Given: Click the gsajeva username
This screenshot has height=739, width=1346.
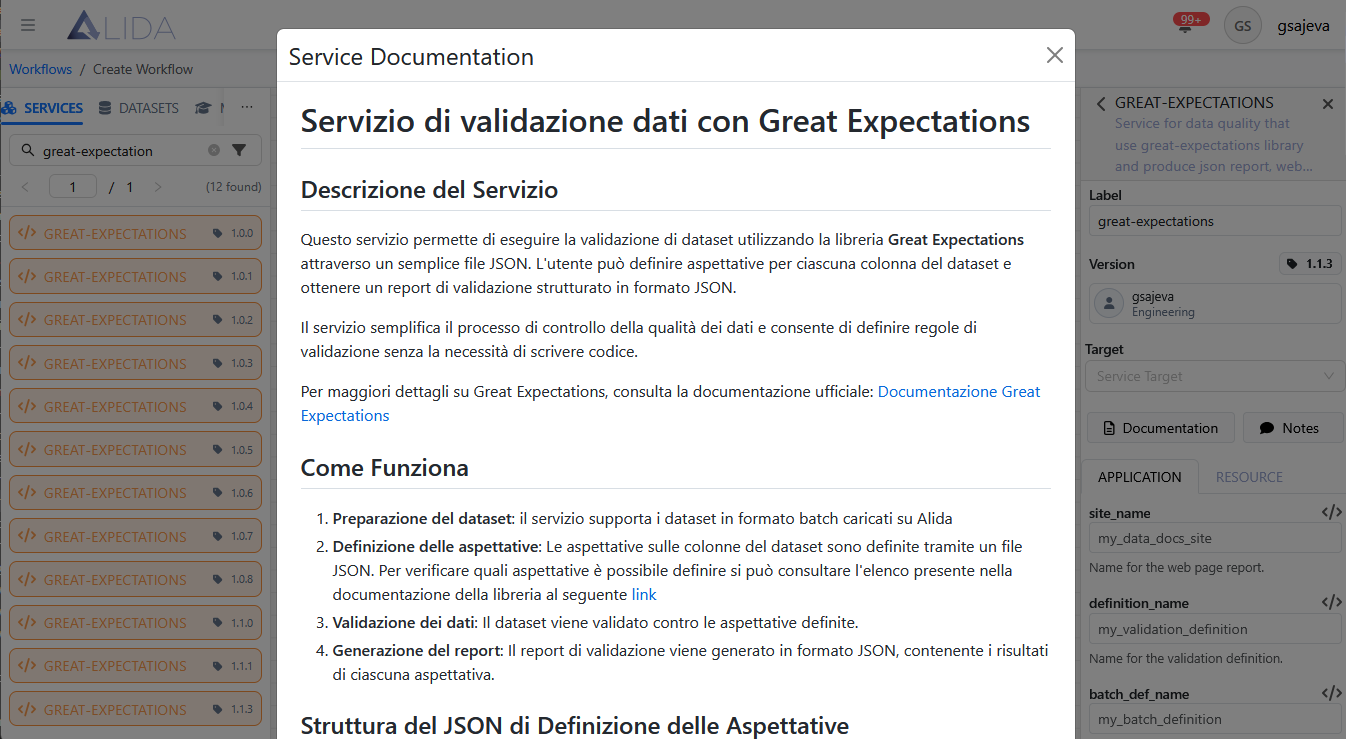Looking at the screenshot, I should pos(1303,27).
